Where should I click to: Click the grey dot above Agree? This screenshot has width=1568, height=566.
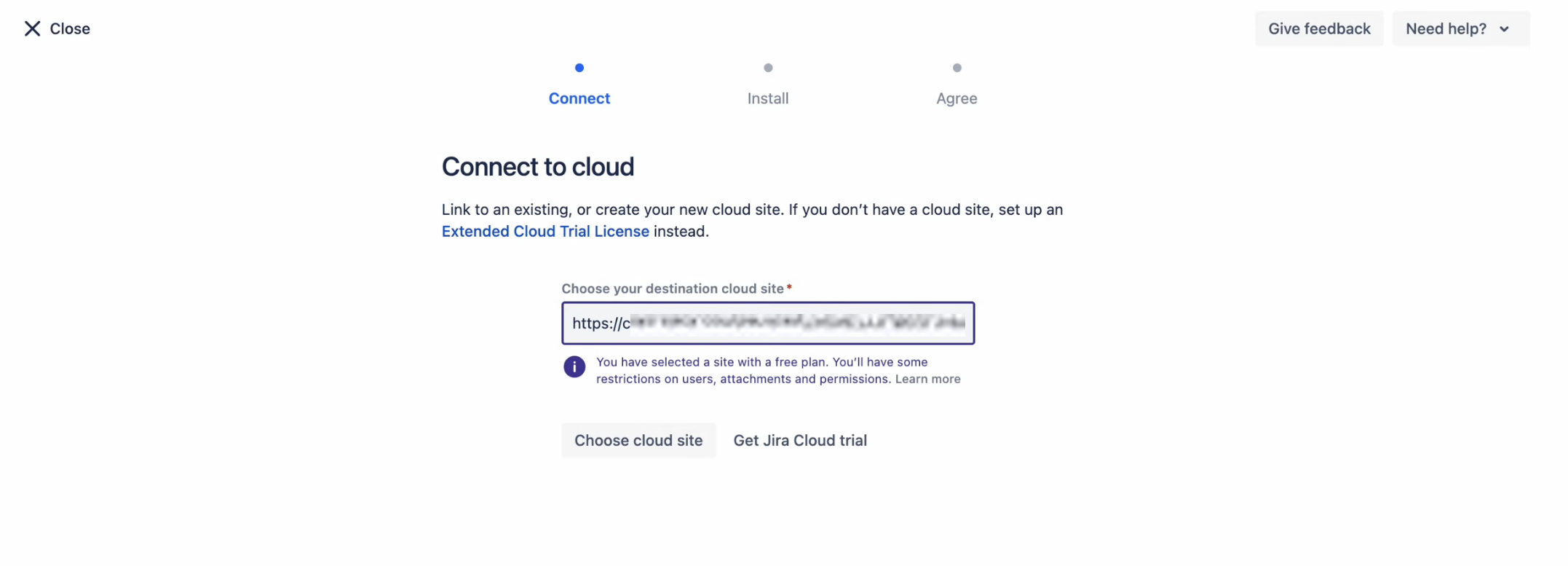tap(957, 68)
